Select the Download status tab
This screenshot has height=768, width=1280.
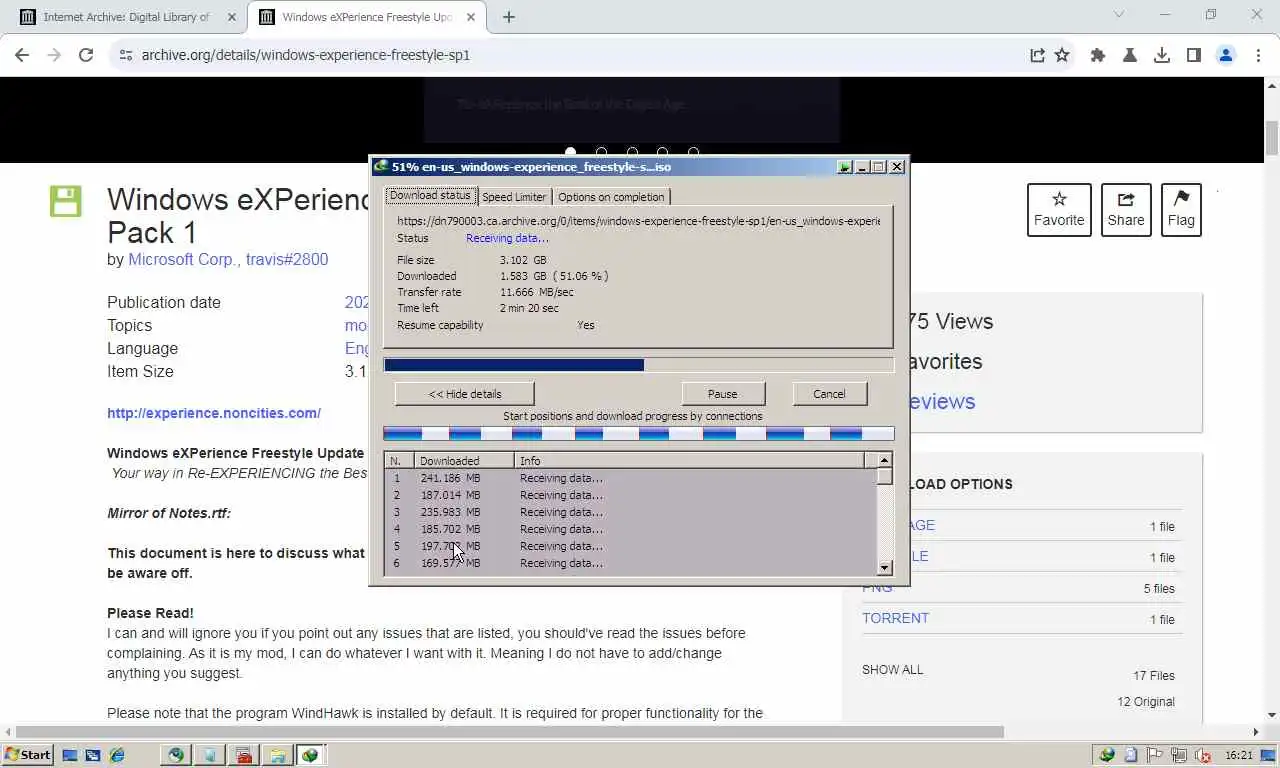coord(430,195)
